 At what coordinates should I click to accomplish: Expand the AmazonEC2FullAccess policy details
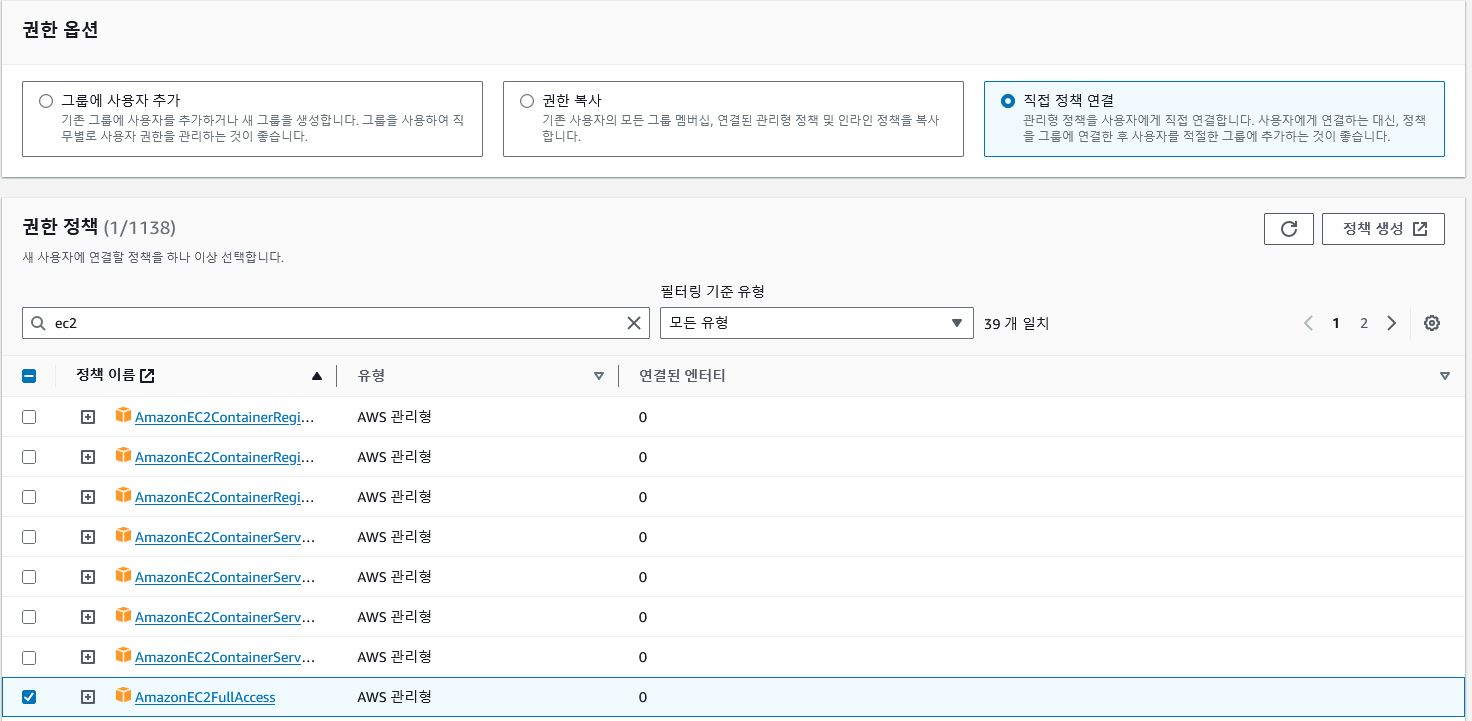tap(88, 697)
